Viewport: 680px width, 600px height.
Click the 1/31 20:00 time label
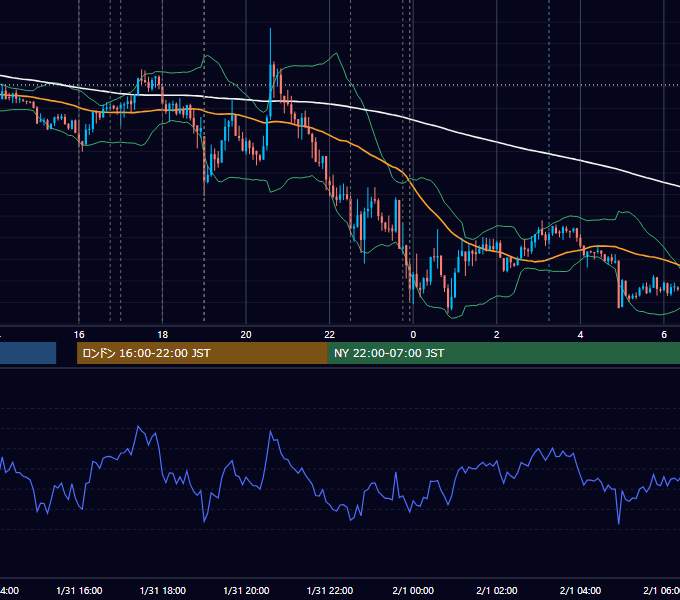coord(246,590)
